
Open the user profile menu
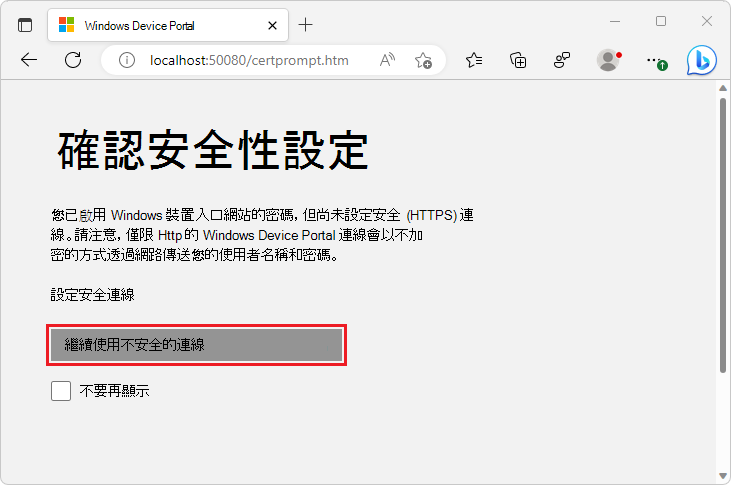click(608, 60)
